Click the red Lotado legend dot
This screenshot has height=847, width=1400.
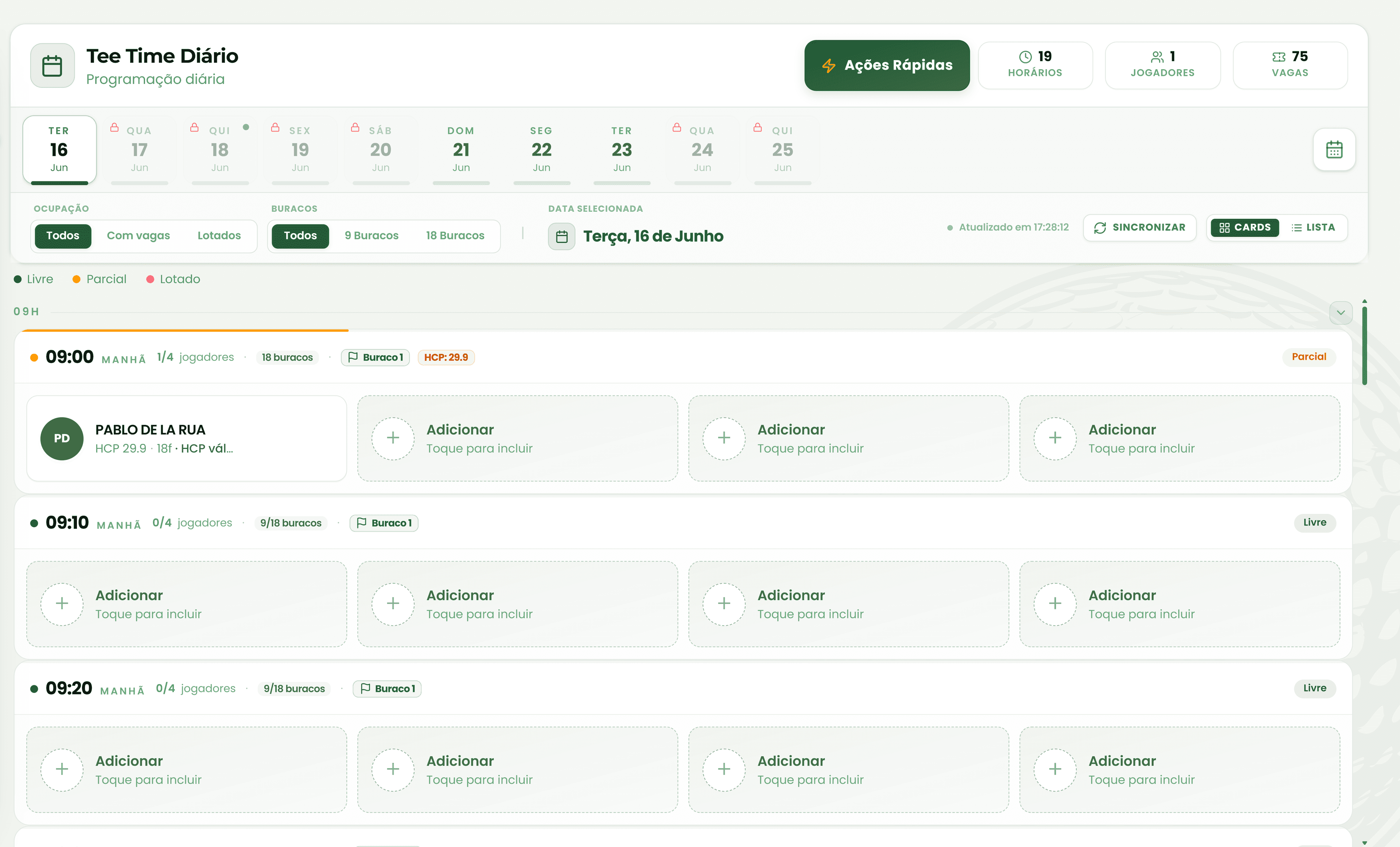coord(150,280)
